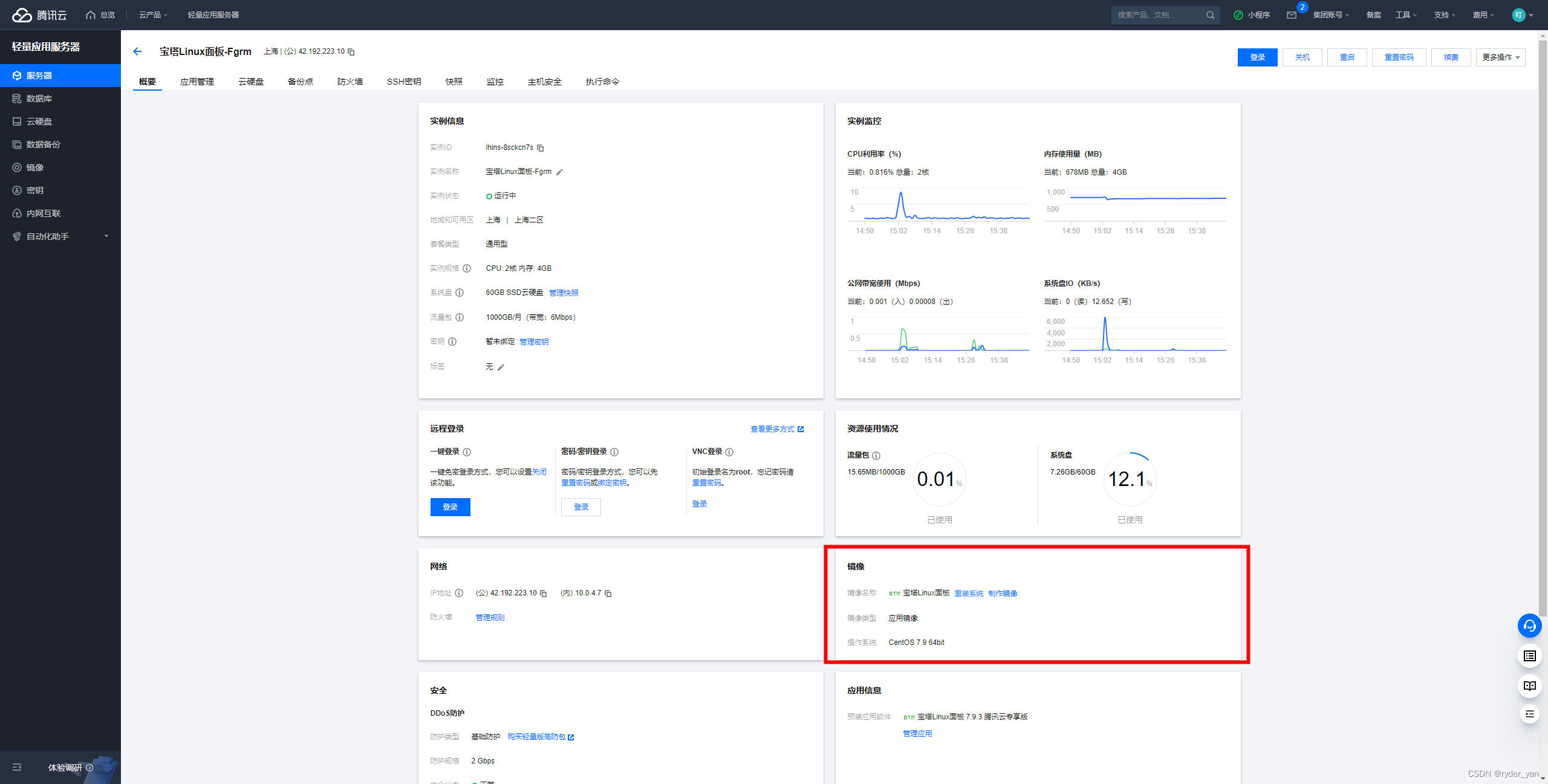Click the top-right blue 登录 button
This screenshot has width=1548, height=784.
click(1258, 57)
